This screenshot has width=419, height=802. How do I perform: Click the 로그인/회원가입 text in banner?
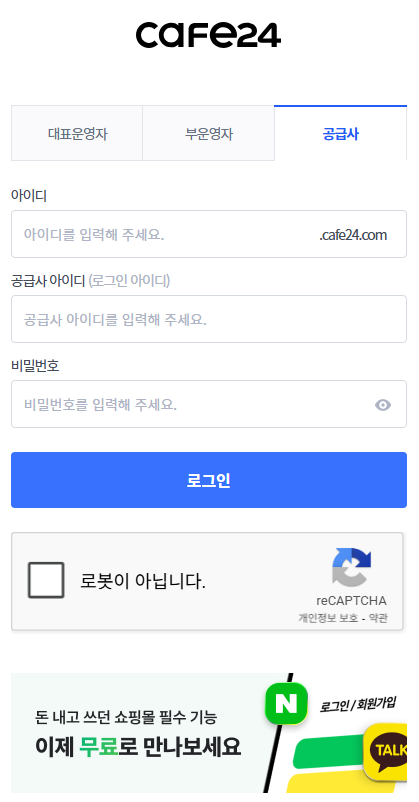(x=358, y=704)
